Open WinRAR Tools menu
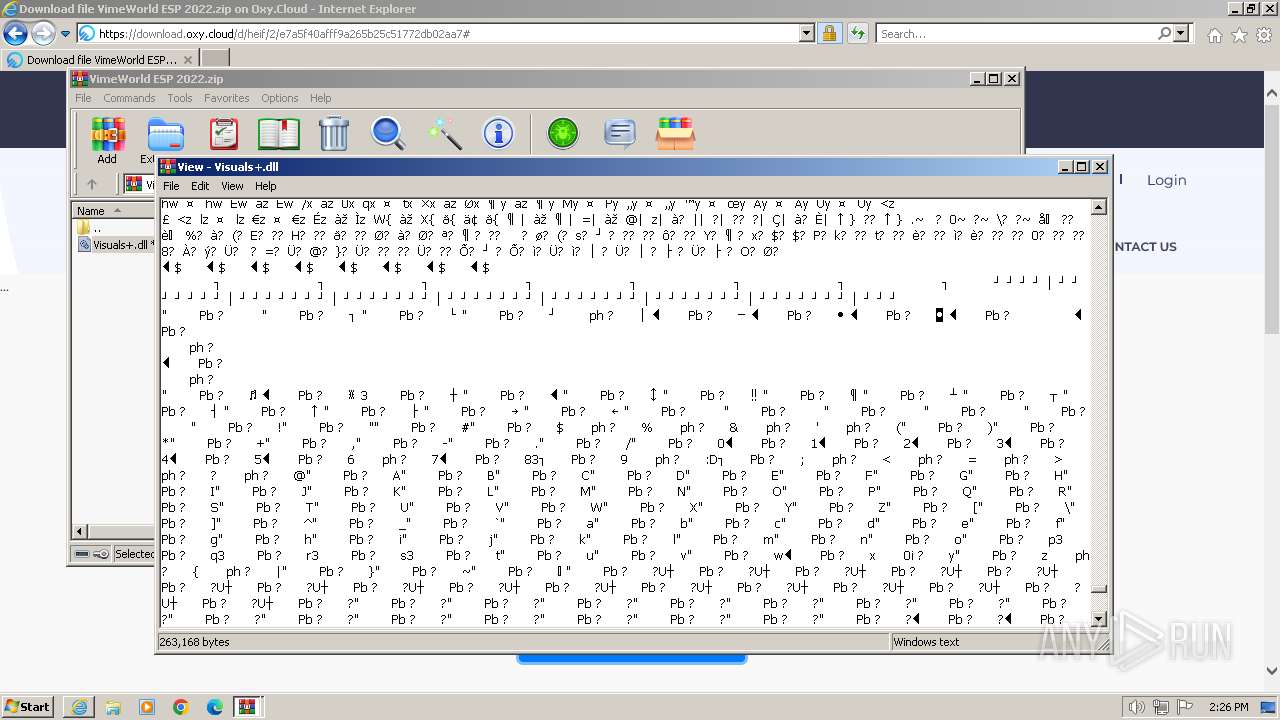 (180, 98)
